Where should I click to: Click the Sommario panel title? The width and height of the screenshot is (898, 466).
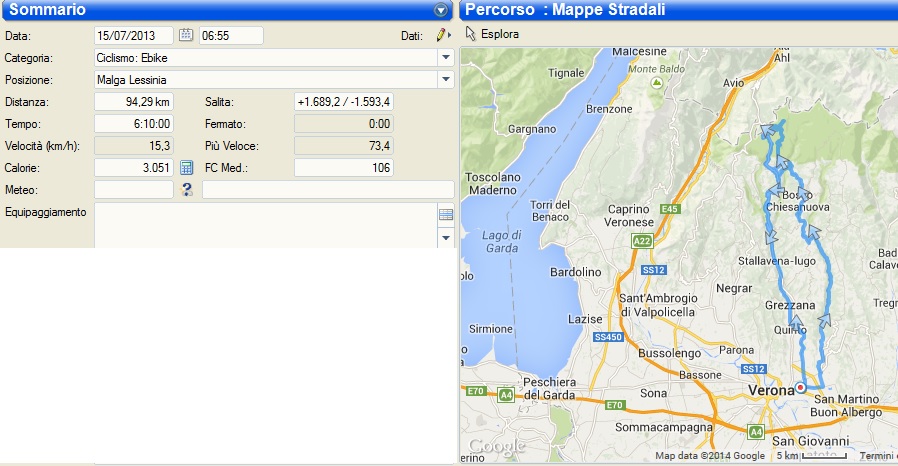(x=48, y=10)
